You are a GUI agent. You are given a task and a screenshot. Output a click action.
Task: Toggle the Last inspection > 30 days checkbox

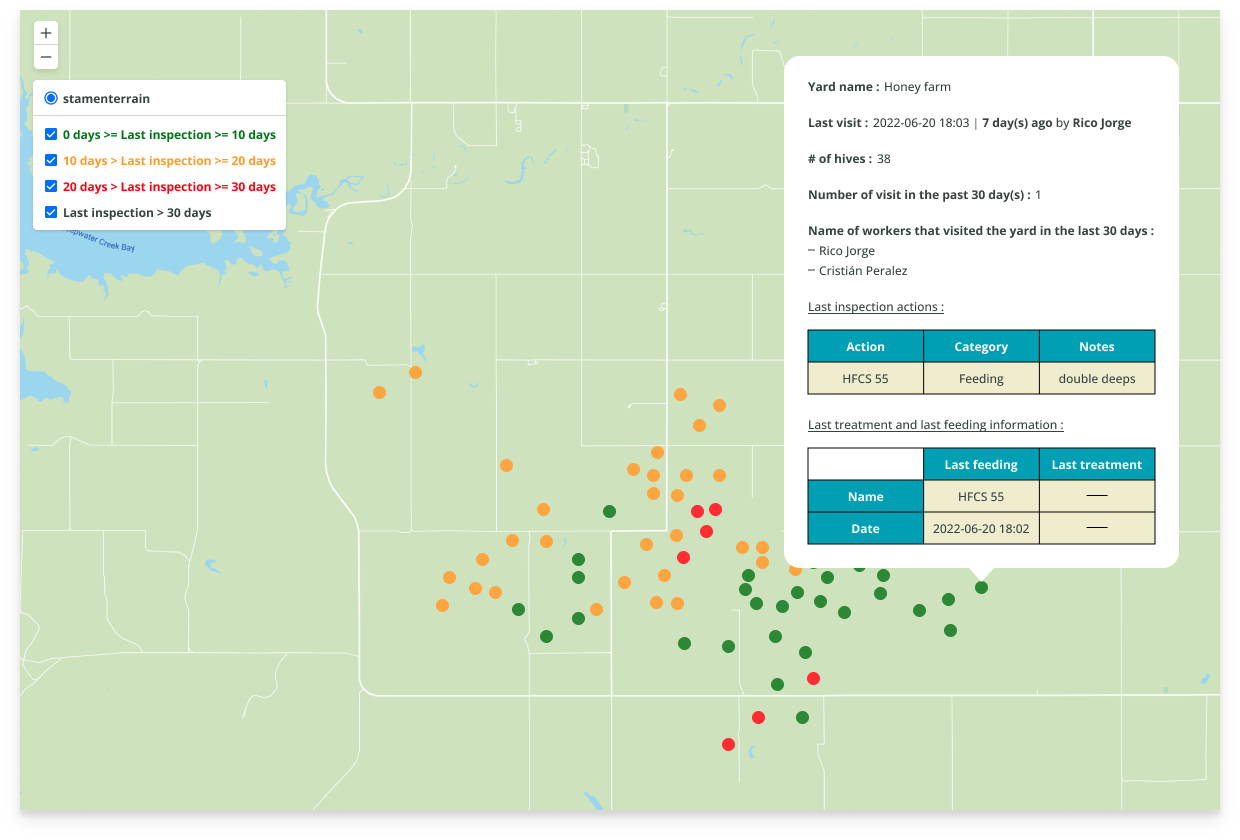pyautogui.click(x=51, y=212)
